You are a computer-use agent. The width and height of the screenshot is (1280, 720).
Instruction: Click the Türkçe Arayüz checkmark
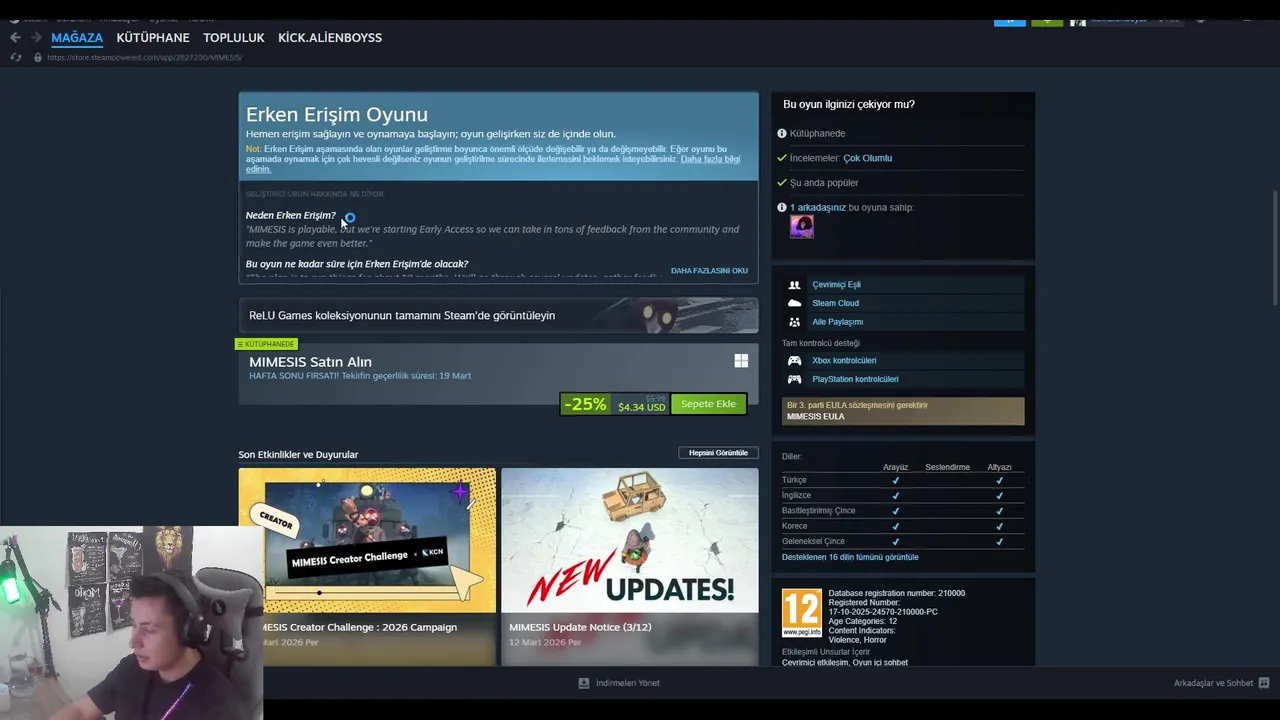click(x=895, y=480)
